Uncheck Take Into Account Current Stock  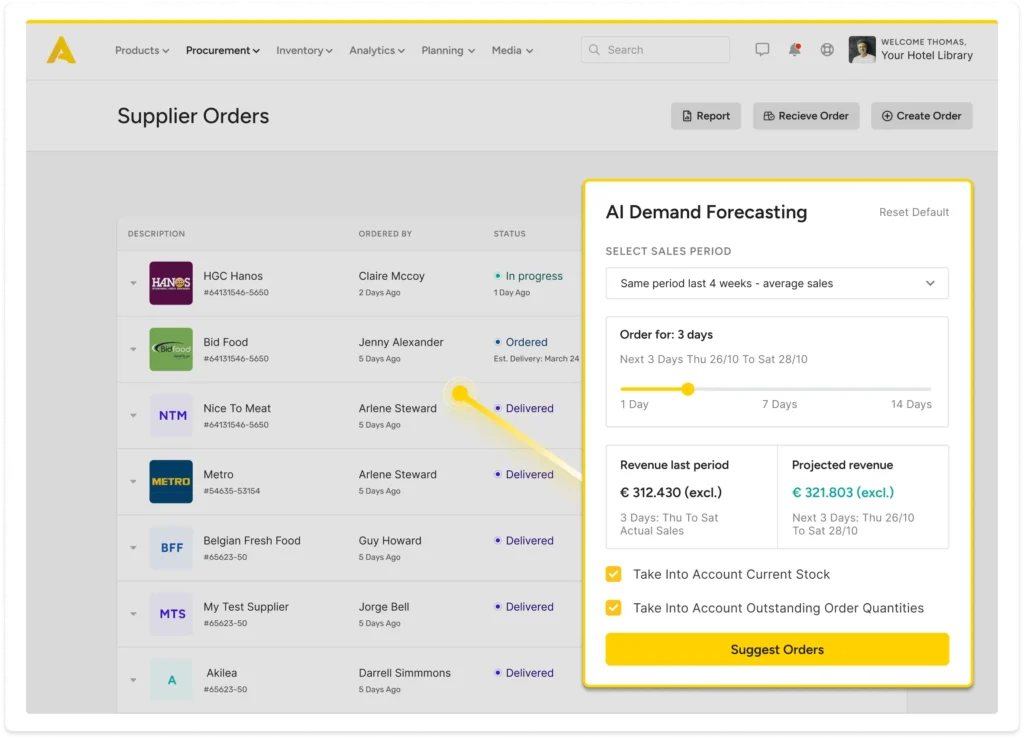point(614,574)
